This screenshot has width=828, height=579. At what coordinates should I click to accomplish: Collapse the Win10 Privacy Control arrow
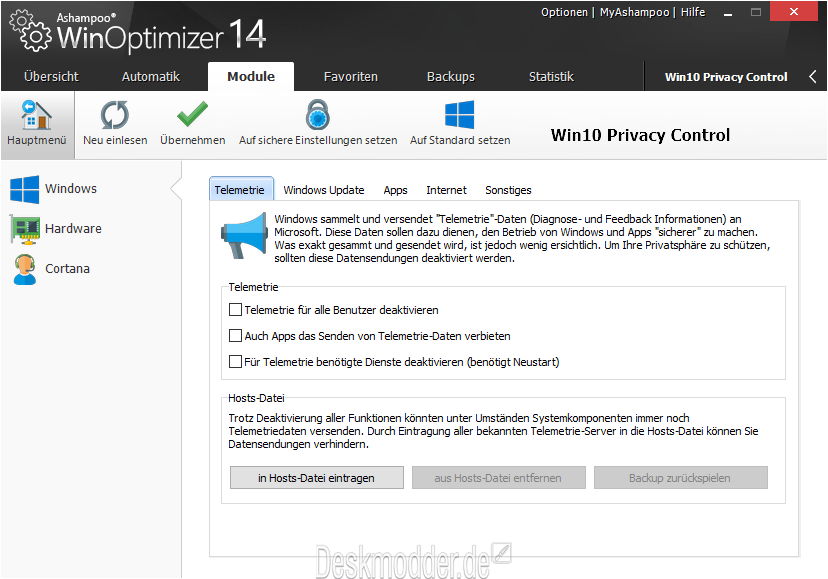pyautogui.click(x=812, y=77)
